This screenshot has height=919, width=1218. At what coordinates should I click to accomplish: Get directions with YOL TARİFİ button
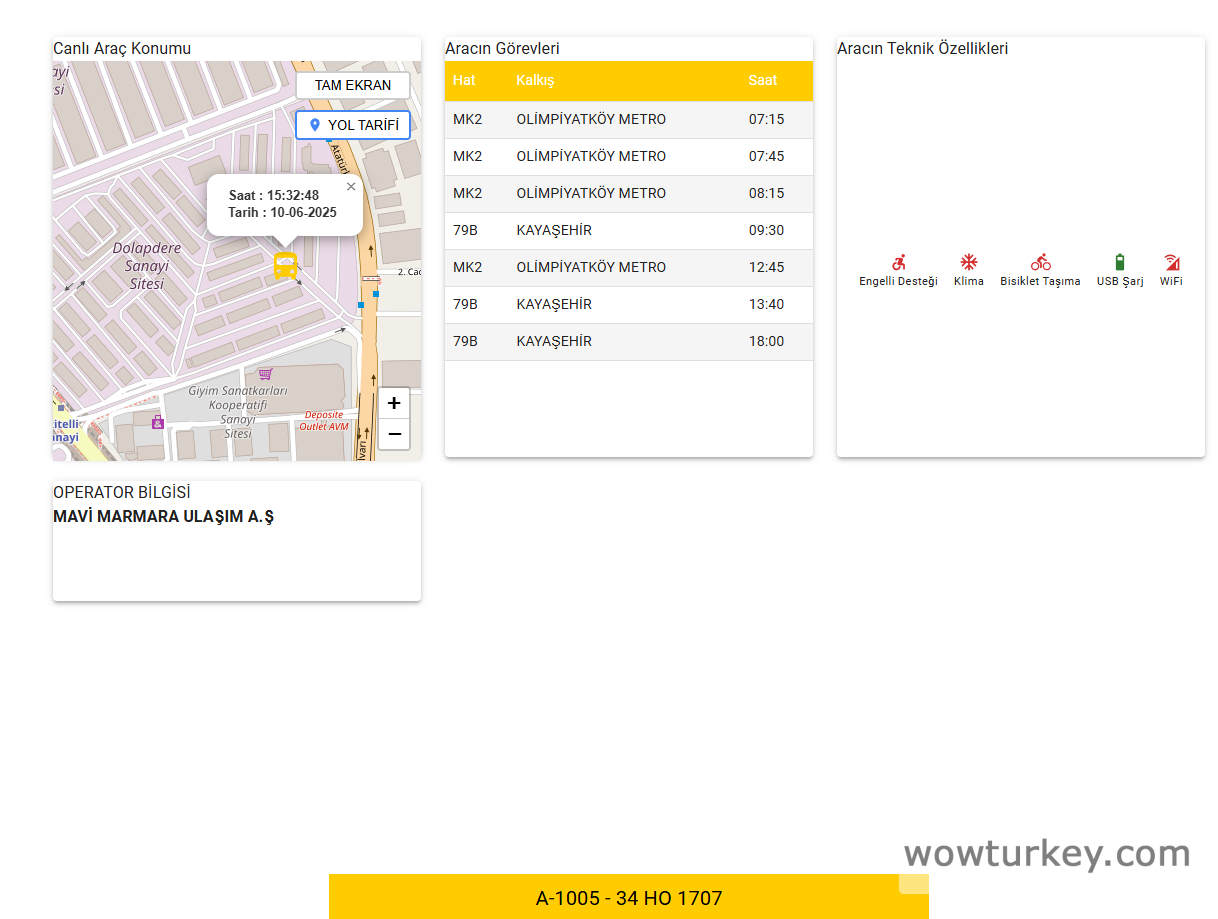352,125
